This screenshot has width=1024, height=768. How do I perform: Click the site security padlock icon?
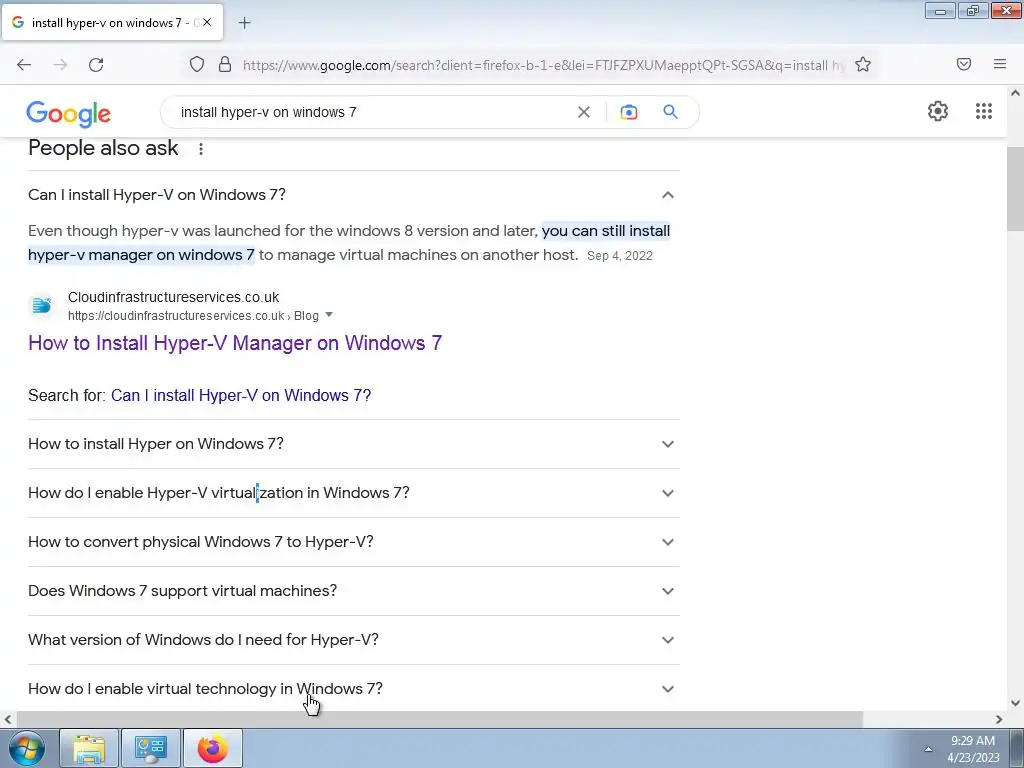coord(225,64)
